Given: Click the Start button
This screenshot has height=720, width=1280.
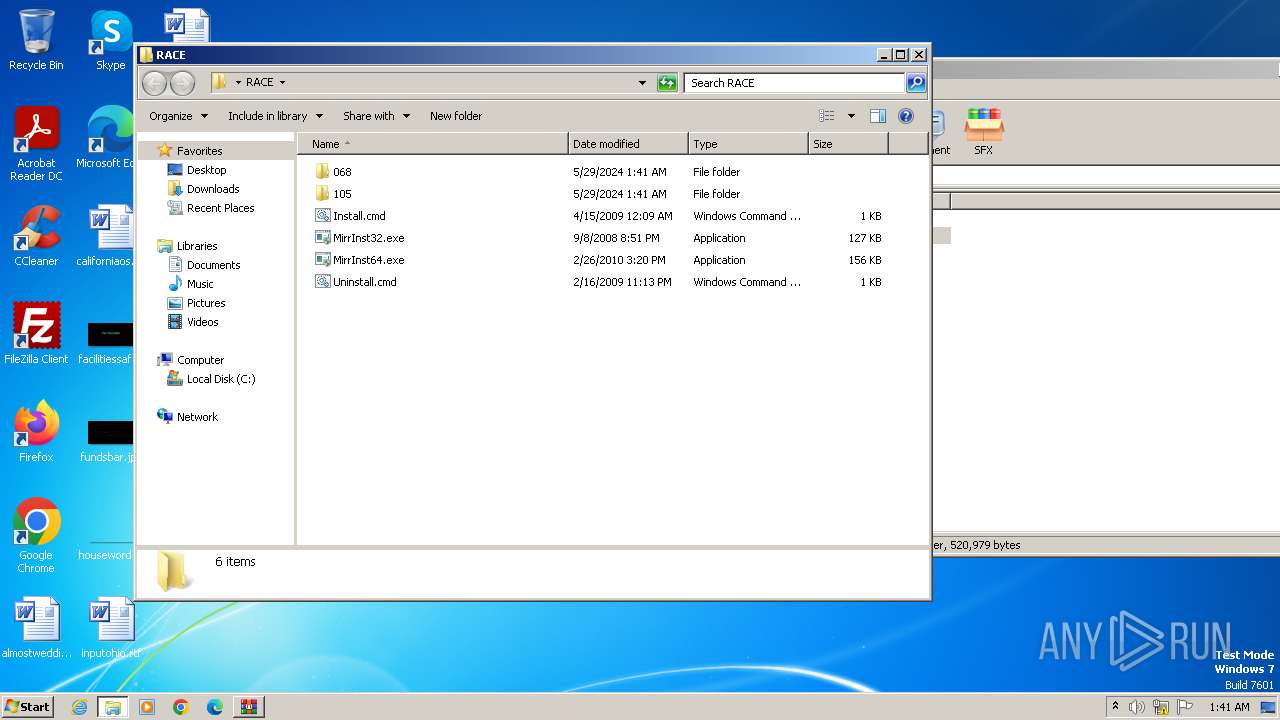Looking at the screenshot, I should coord(28,707).
